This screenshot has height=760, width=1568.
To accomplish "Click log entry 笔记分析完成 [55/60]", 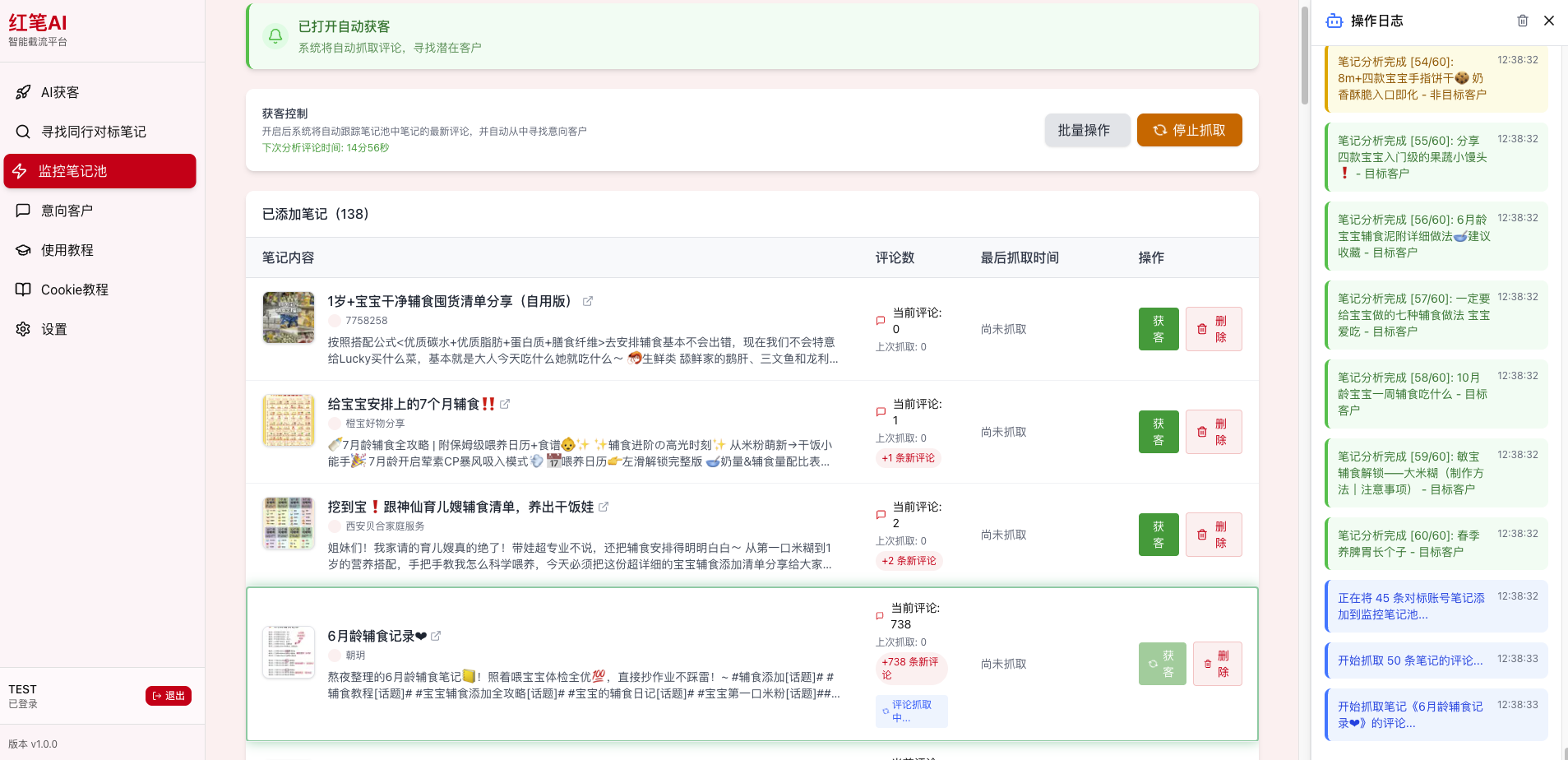I will (1436, 157).
